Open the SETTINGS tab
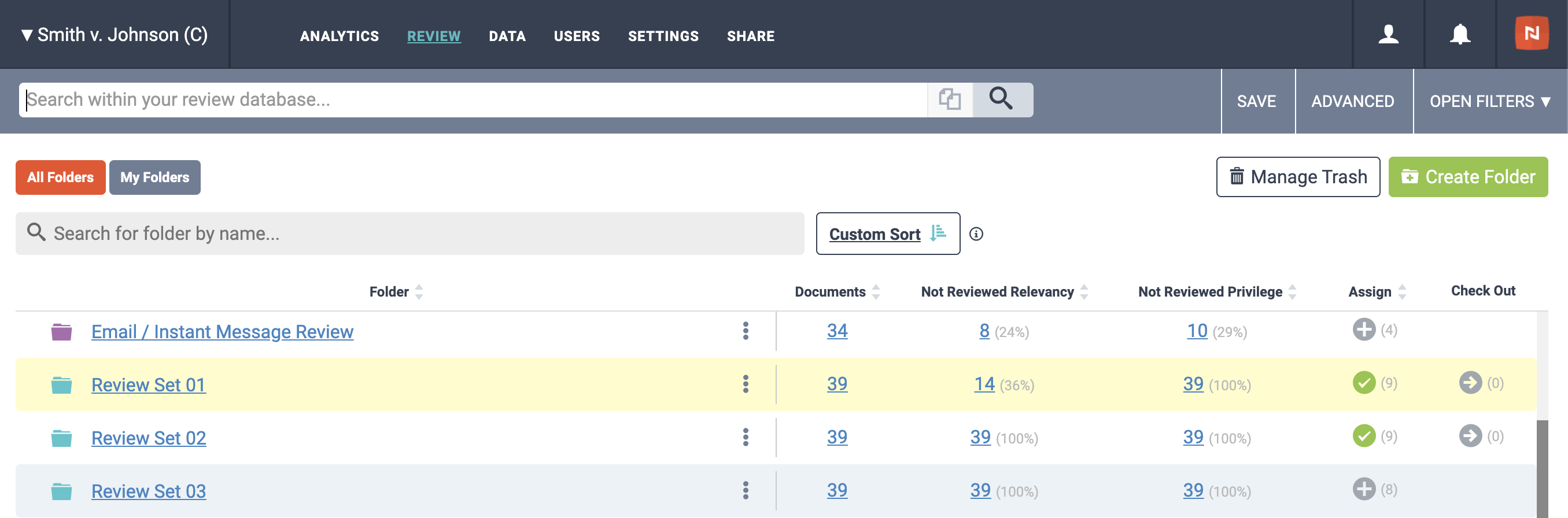Viewport: 1568px width, 518px height. click(x=663, y=36)
